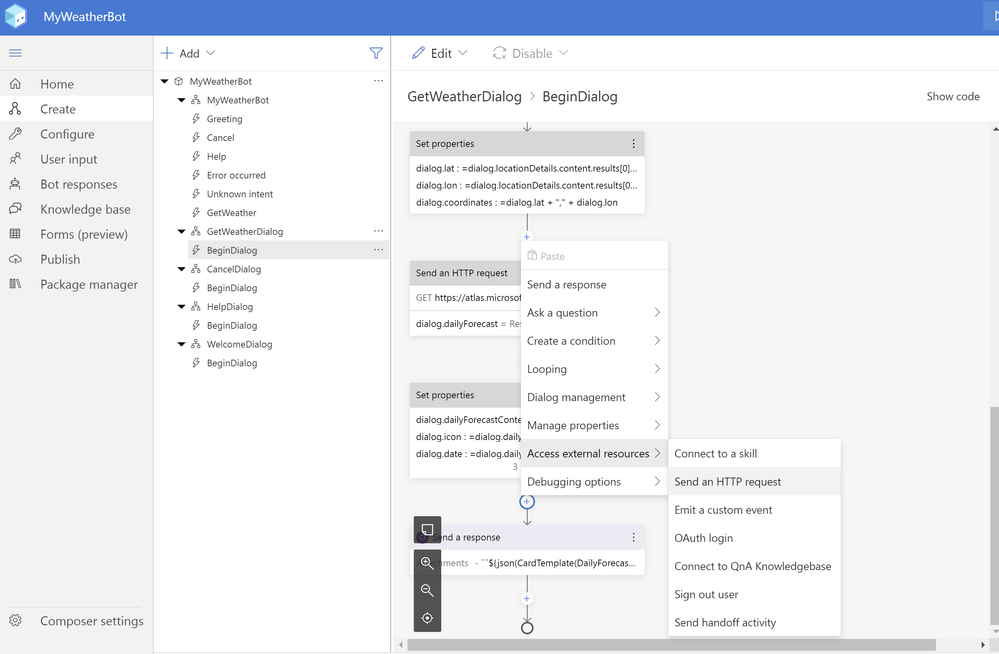Open the Knowledge base page
Screen dimensions: 999x654
click(x=76, y=209)
